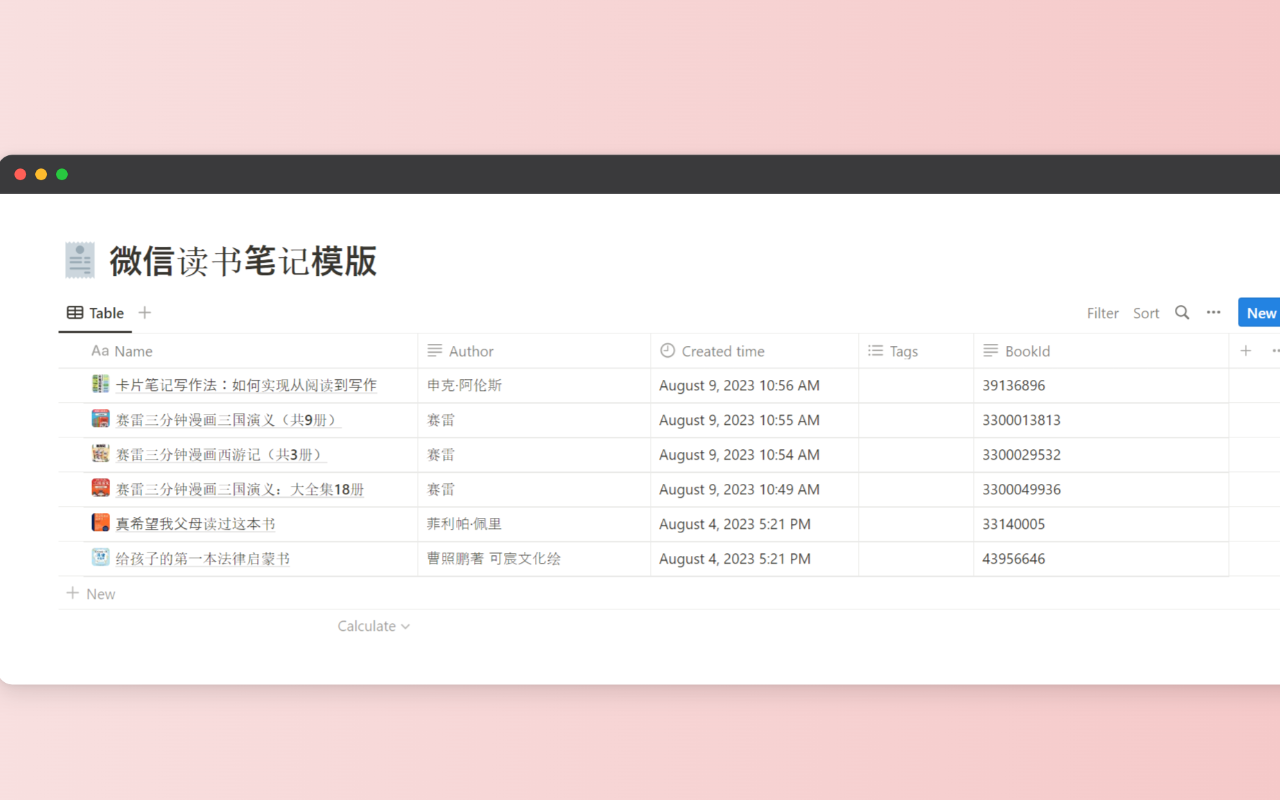
Task: Open the Name column header
Action: pos(238,351)
